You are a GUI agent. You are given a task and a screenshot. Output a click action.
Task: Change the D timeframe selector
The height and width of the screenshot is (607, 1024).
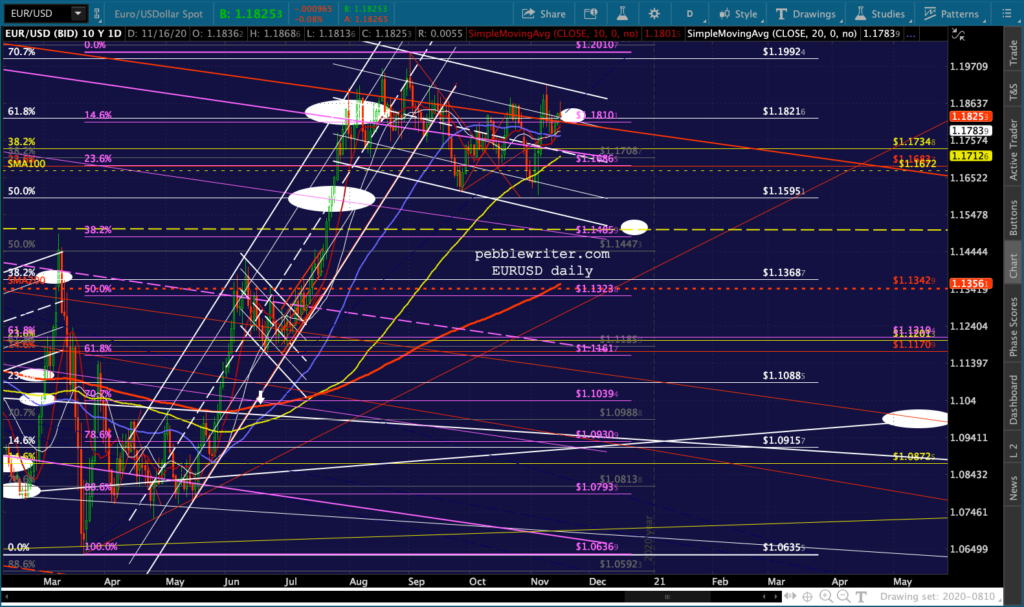(x=690, y=14)
